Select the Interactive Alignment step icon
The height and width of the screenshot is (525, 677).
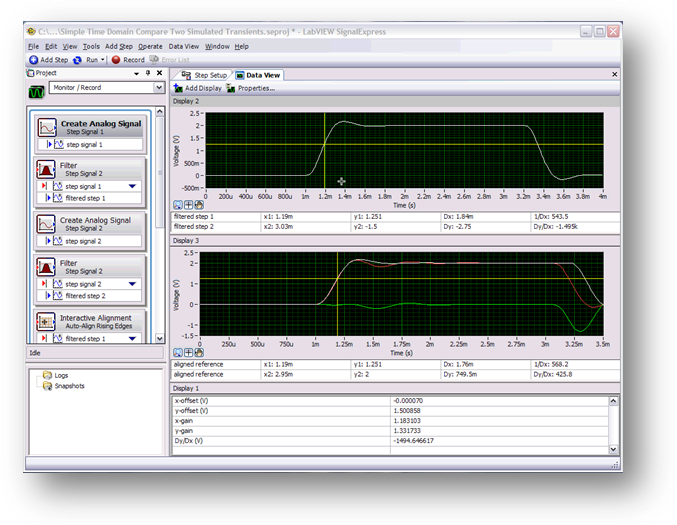pyautogui.click(x=45, y=321)
